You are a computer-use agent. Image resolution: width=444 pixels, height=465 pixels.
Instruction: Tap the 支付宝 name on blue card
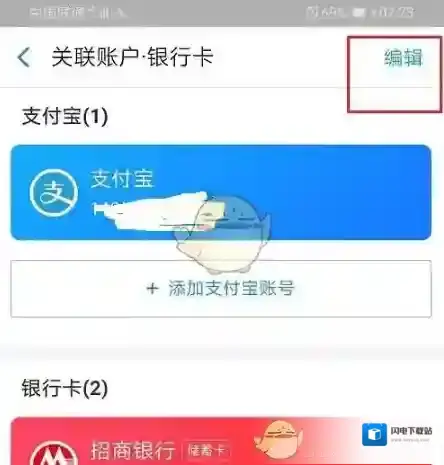pos(122,179)
